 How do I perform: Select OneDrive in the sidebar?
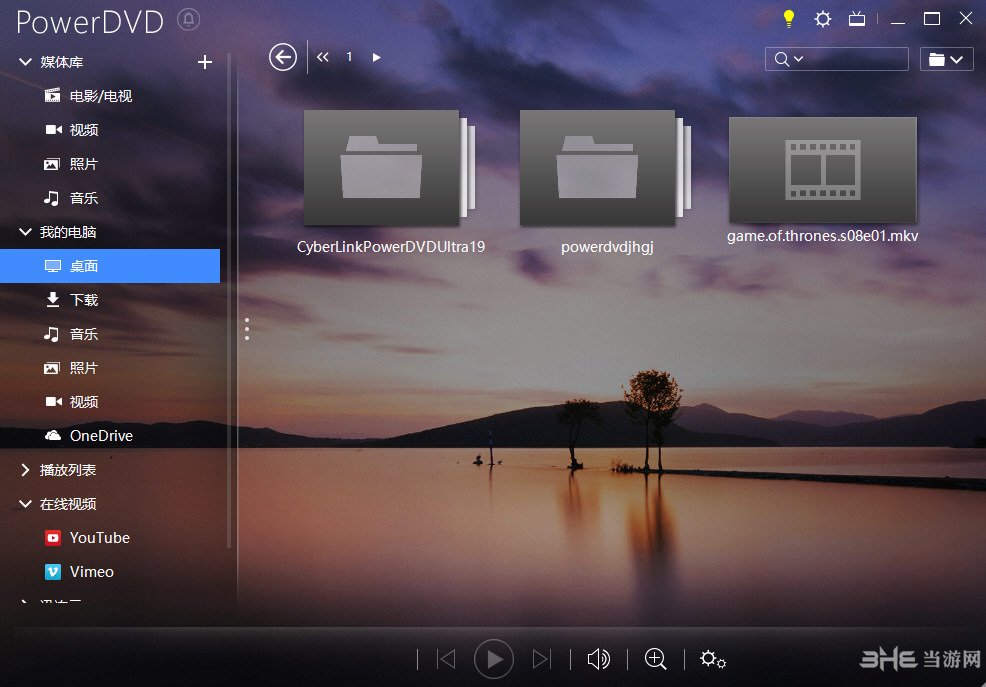point(98,435)
